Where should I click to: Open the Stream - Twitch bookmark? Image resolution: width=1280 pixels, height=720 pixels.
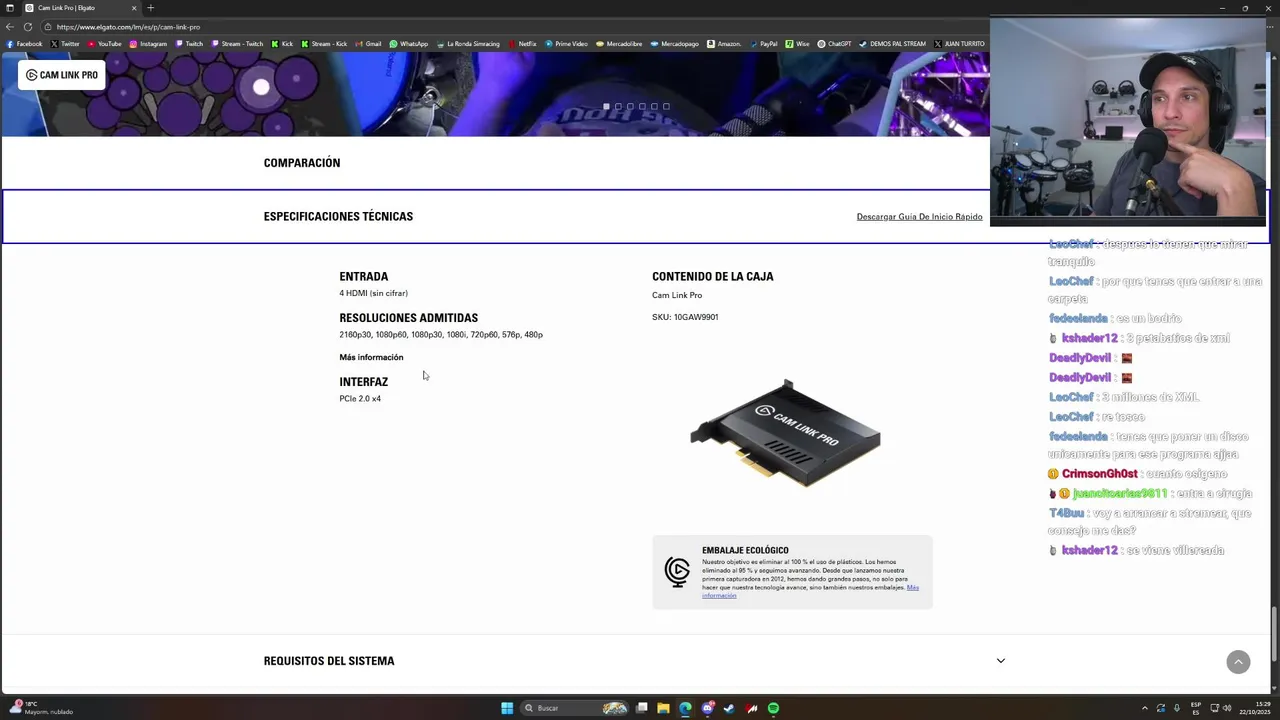pos(237,44)
